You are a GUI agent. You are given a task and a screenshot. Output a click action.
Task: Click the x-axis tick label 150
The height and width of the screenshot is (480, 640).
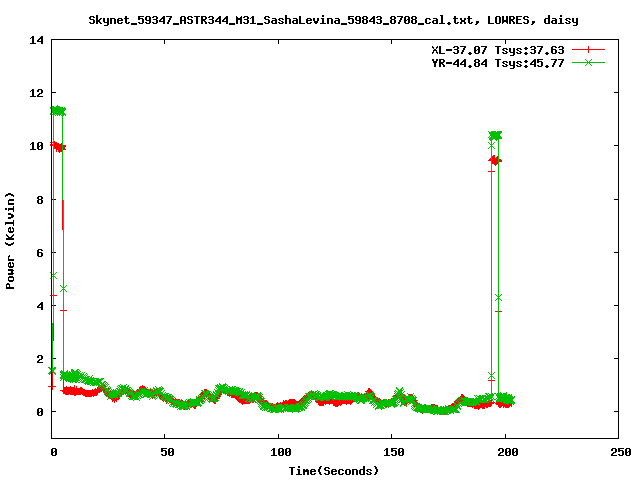point(393,452)
